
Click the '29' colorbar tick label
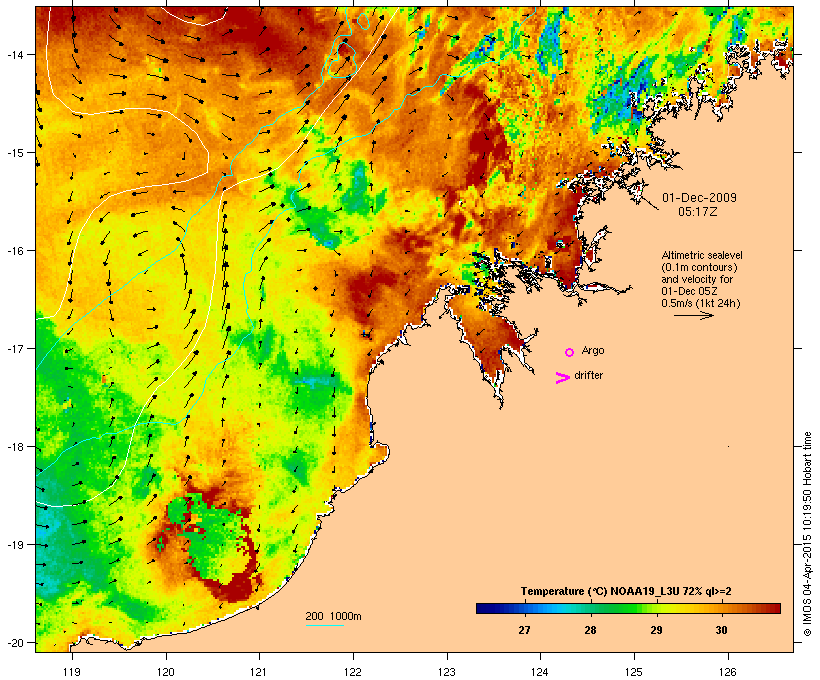click(656, 630)
